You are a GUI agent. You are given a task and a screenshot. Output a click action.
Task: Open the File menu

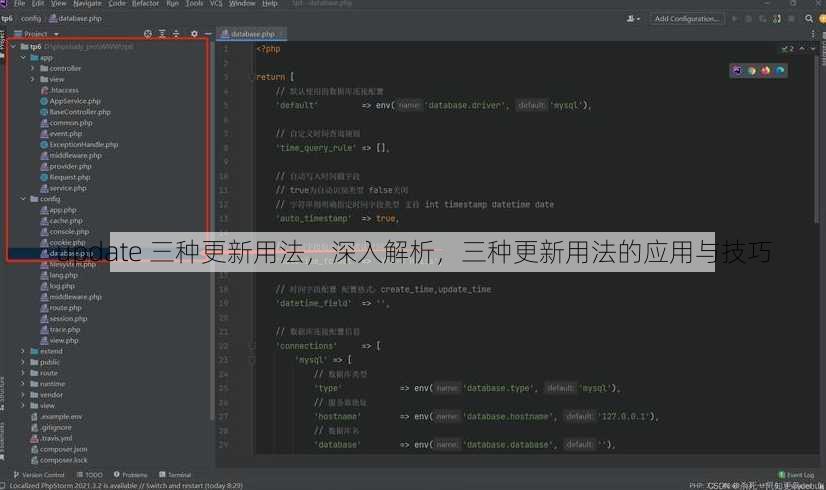coord(20,3)
